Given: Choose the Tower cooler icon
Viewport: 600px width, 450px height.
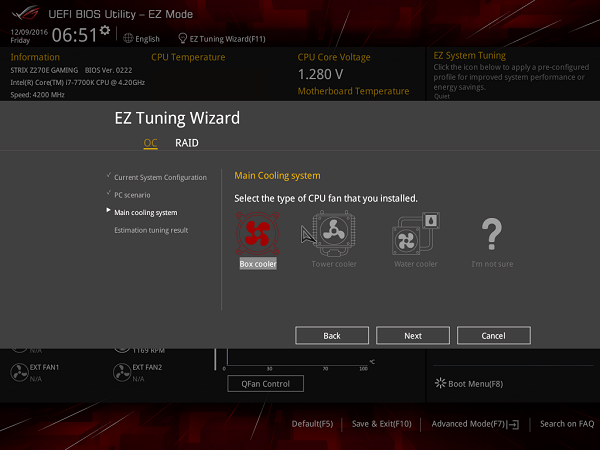Looking at the screenshot, I should (334, 233).
